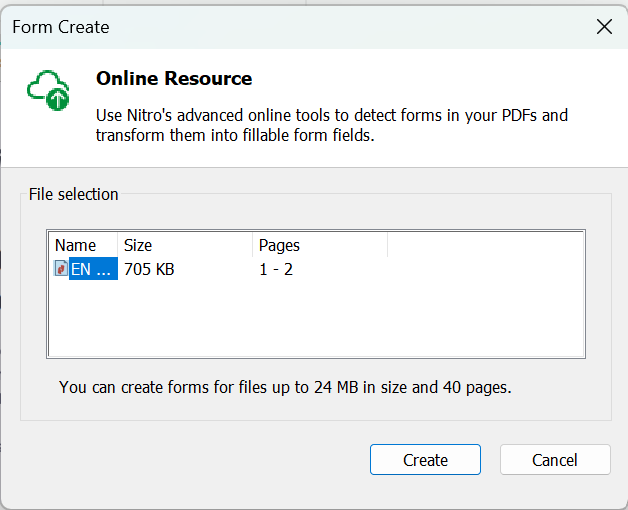Image resolution: width=628 pixels, height=510 pixels.
Task: Sort files by Name column header
Action: 83,245
